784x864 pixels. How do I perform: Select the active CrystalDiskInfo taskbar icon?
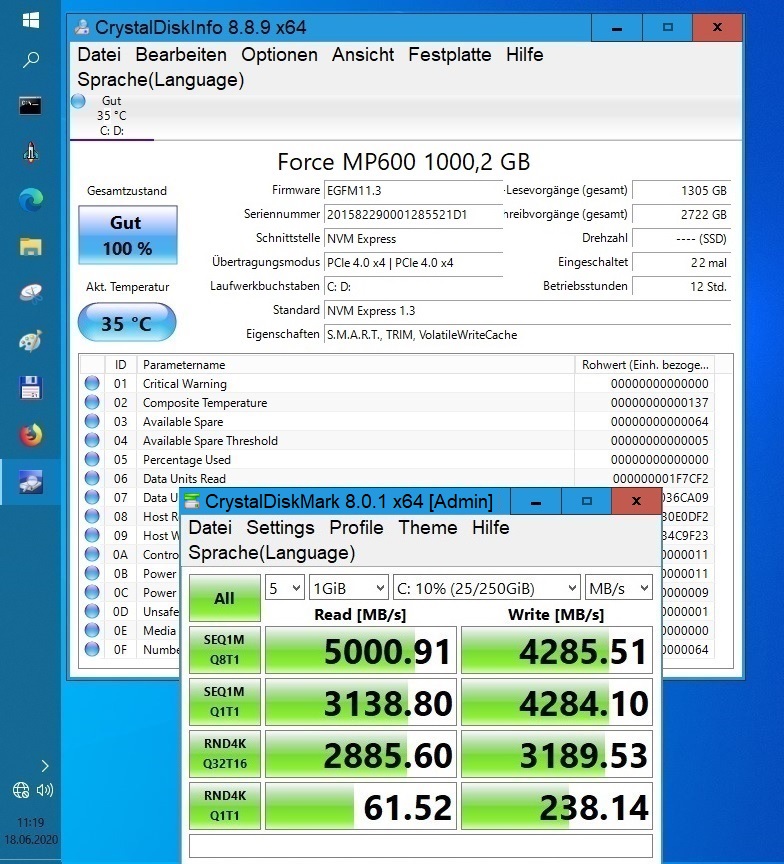[x=31, y=482]
